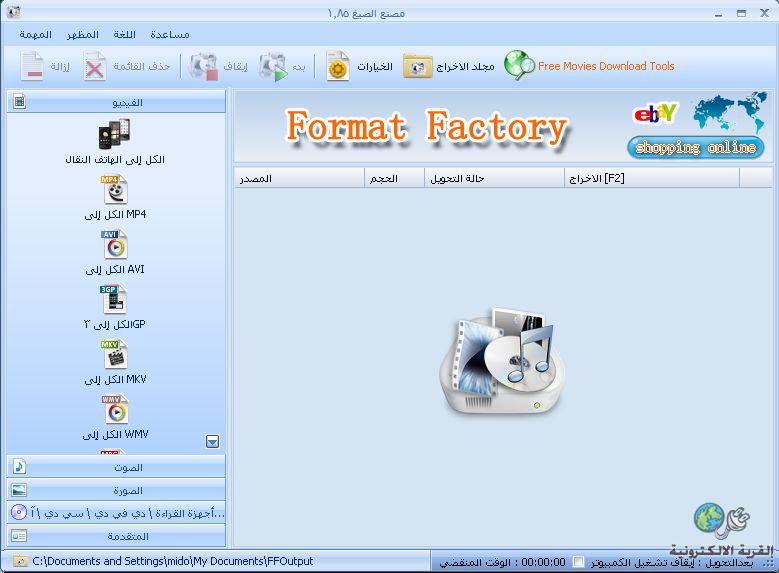Select the All to AVI icon
Screen dimensions: 779x573
click(x=115, y=244)
